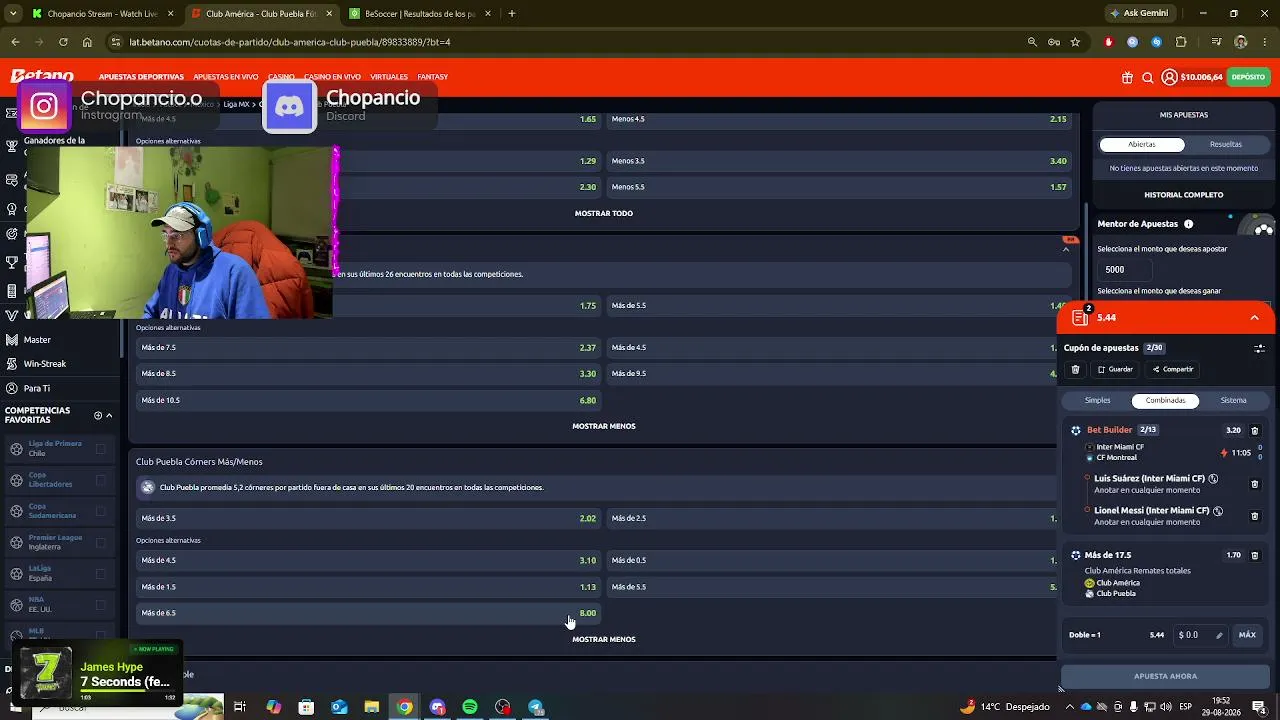
Task: Collapse the bet slip with the chevron
Action: 1254,318
